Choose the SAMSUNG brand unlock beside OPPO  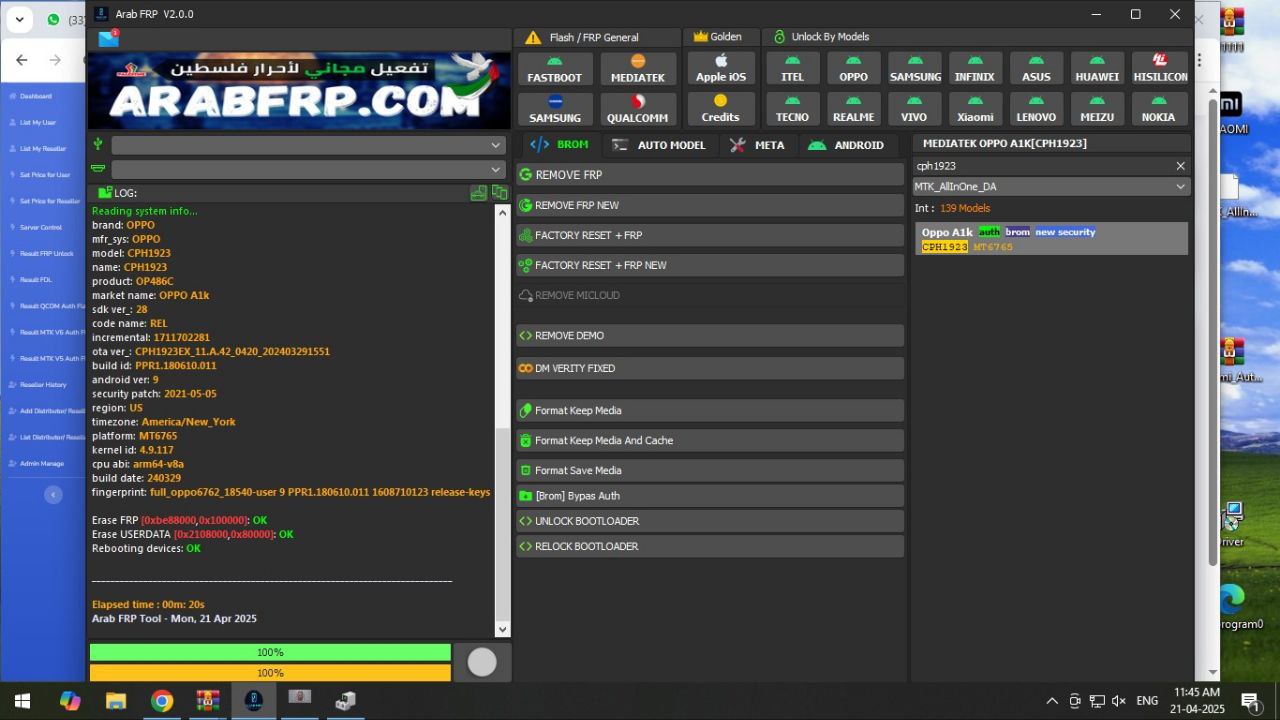click(x=915, y=69)
